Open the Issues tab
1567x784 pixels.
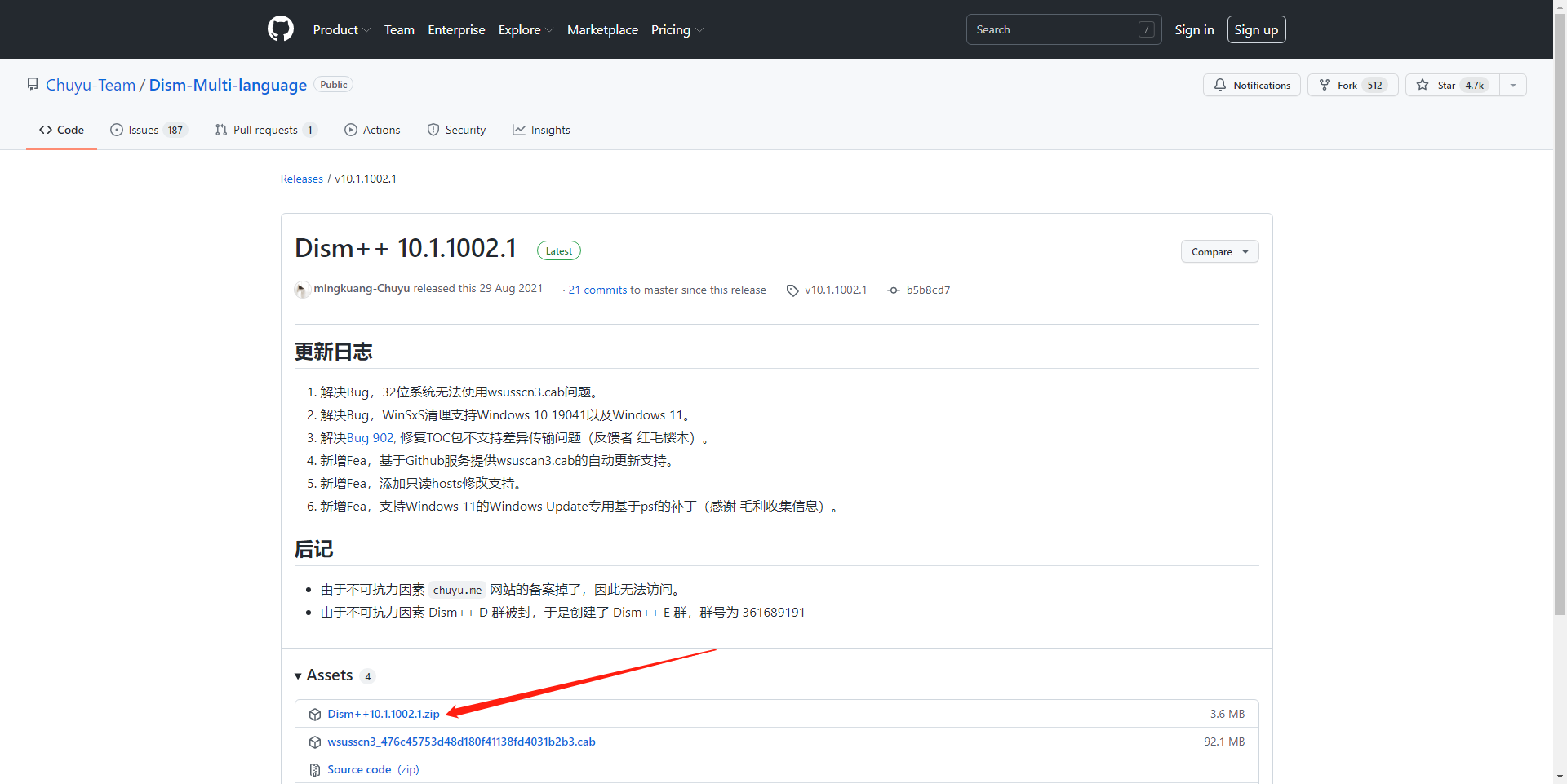click(149, 130)
